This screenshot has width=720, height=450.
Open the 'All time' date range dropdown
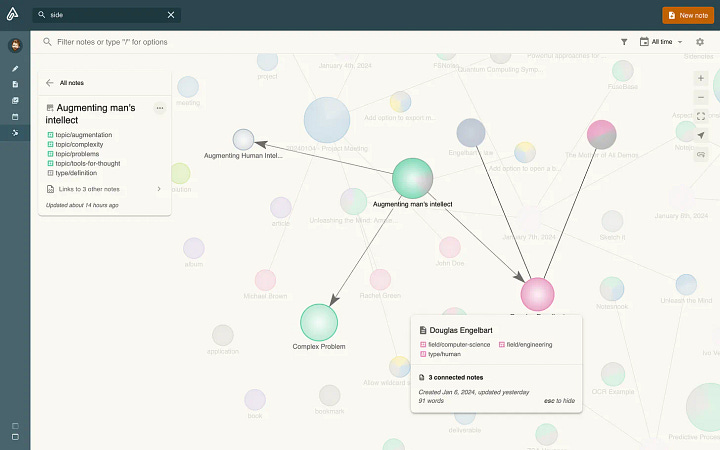(x=661, y=42)
